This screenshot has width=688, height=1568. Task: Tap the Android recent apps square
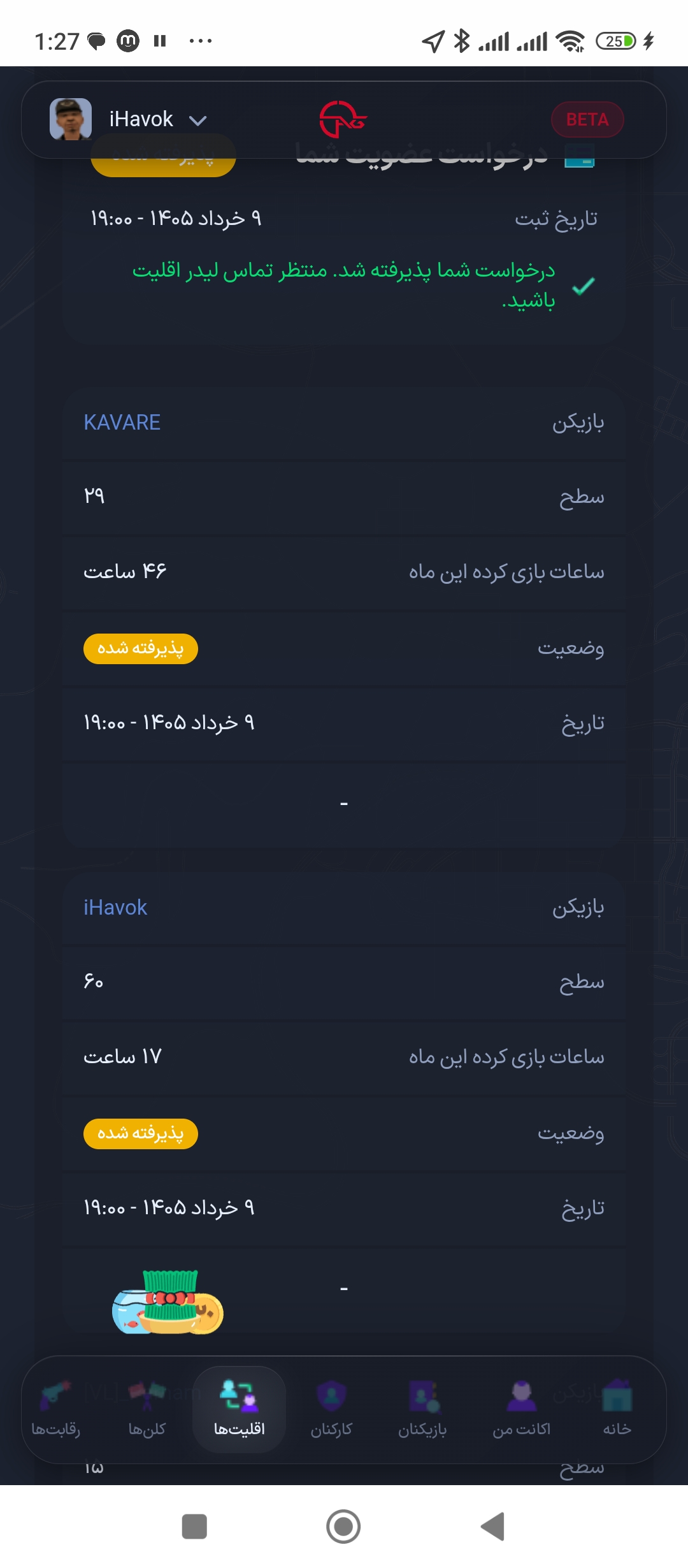point(194,1527)
